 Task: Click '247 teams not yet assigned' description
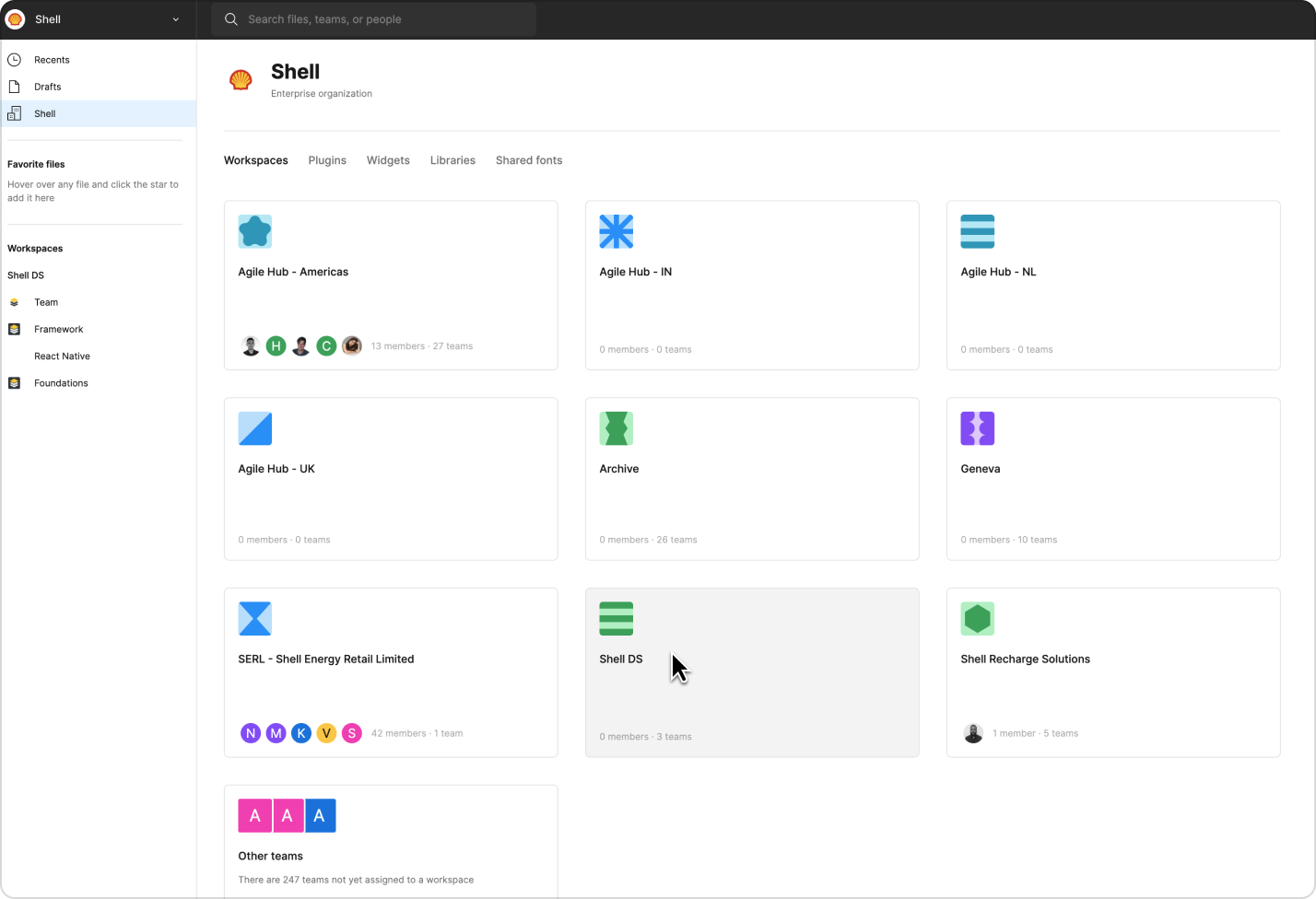(356, 881)
